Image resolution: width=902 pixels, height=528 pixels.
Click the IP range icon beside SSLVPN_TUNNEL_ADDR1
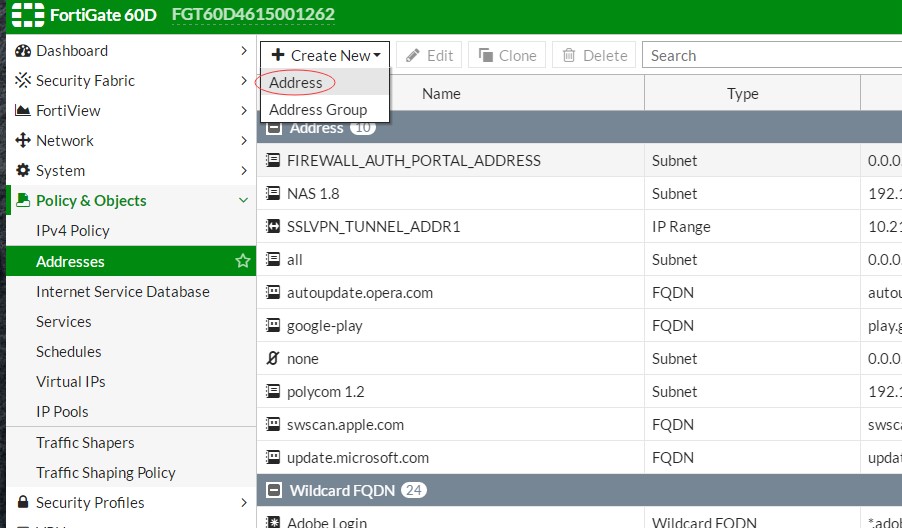[x=273, y=226]
